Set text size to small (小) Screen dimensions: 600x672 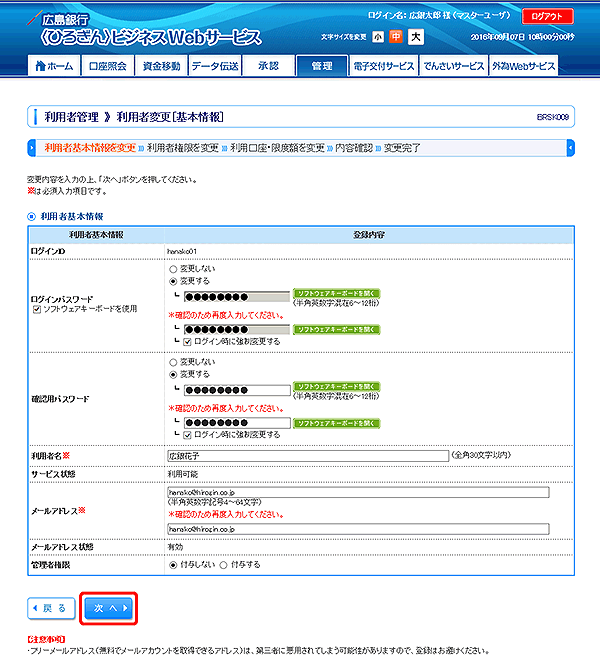[377, 37]
